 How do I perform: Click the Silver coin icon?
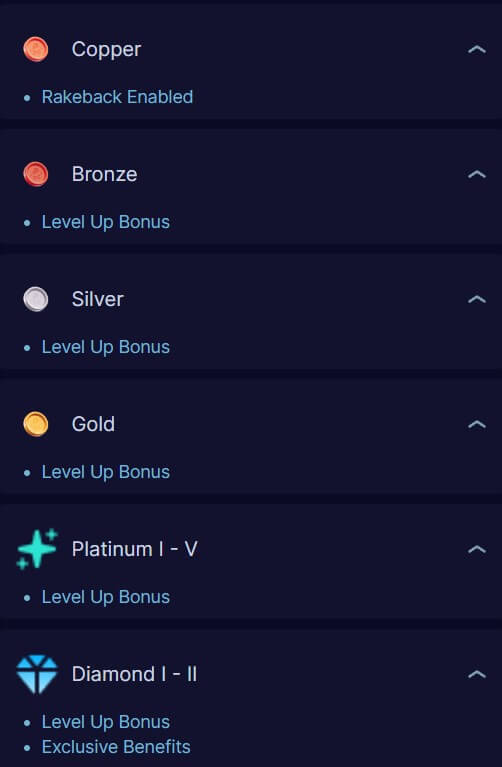[36, 299]
